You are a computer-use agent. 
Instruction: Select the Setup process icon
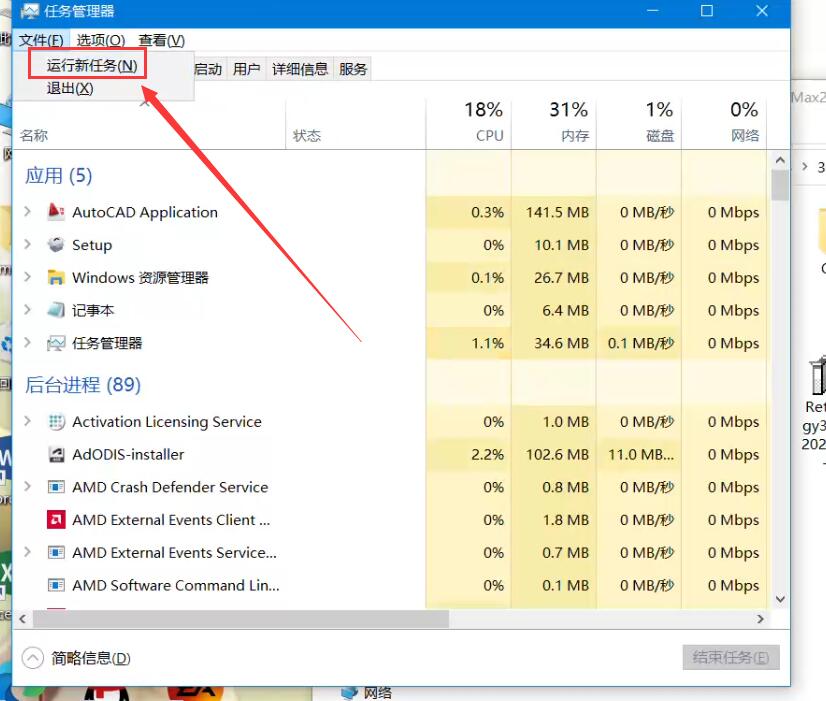(56, 245)
